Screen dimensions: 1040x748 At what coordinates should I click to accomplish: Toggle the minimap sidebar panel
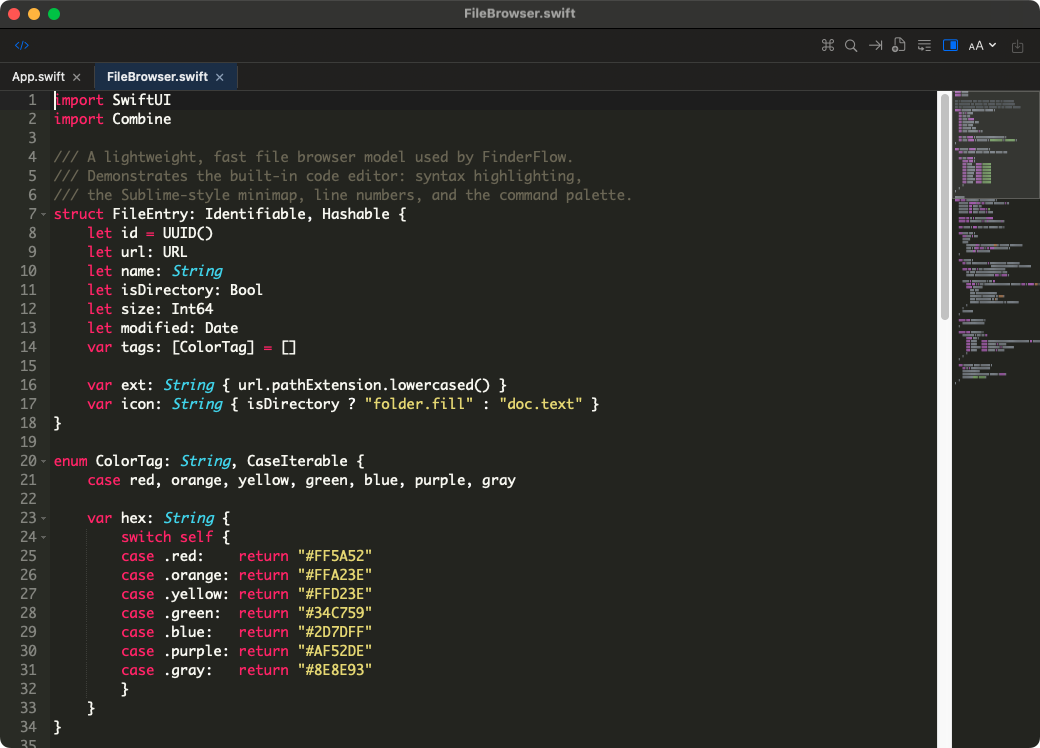point(950,45)
